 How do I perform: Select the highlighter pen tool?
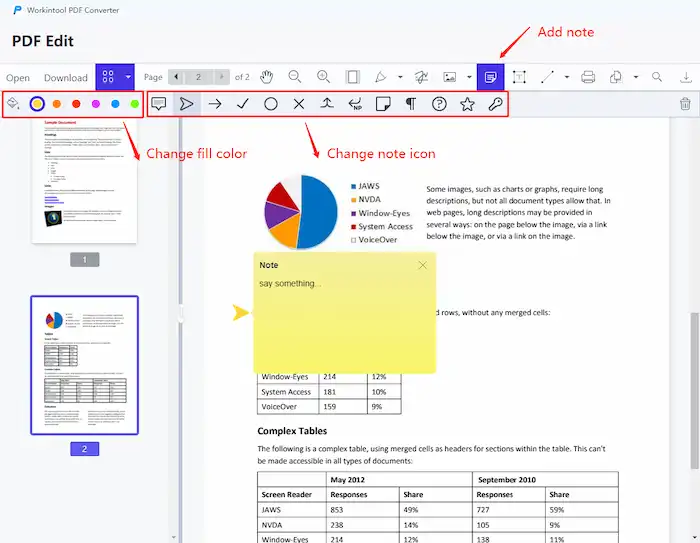click(x=381, y=77)
